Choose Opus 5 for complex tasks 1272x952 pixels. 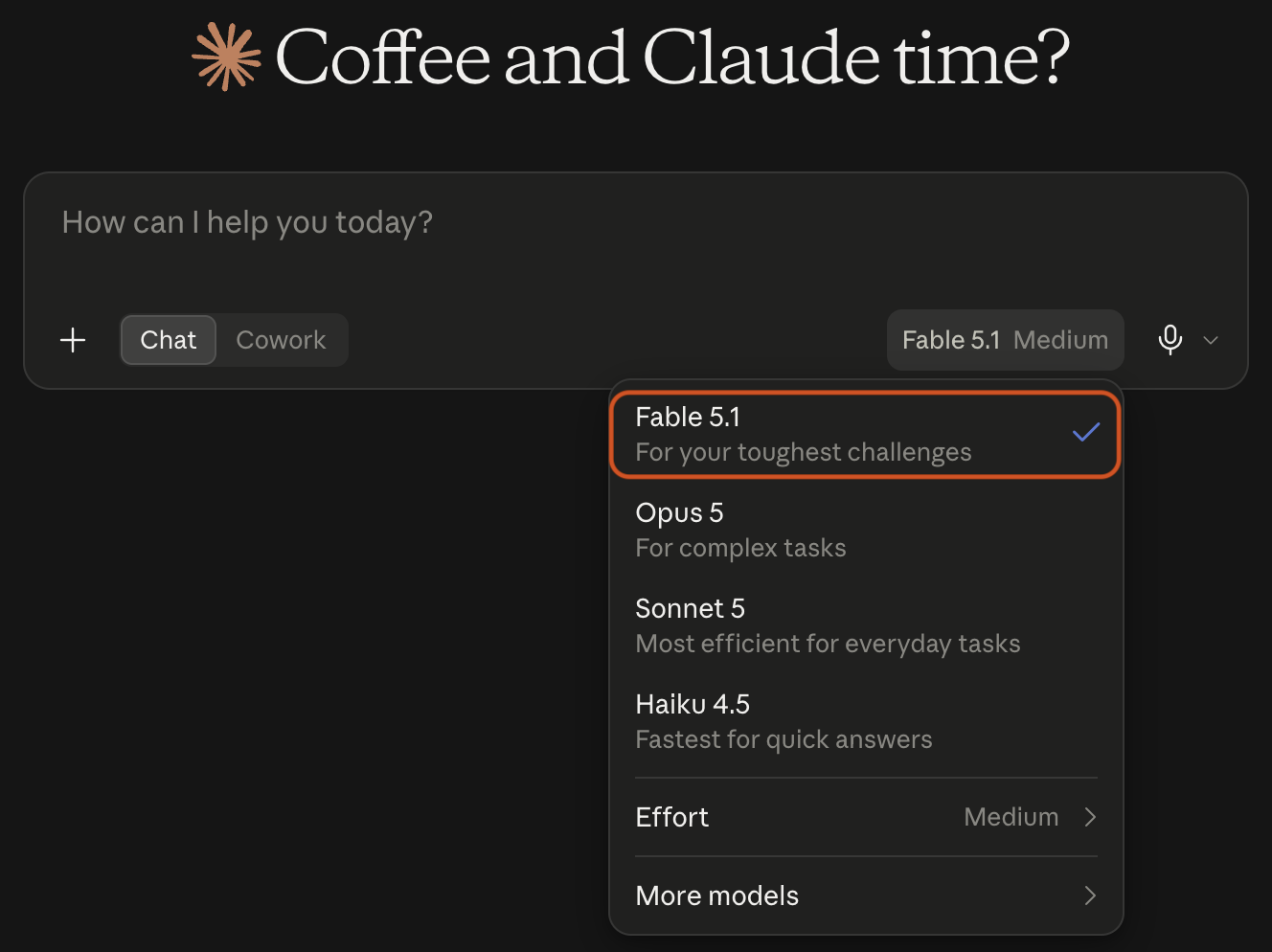865,530
